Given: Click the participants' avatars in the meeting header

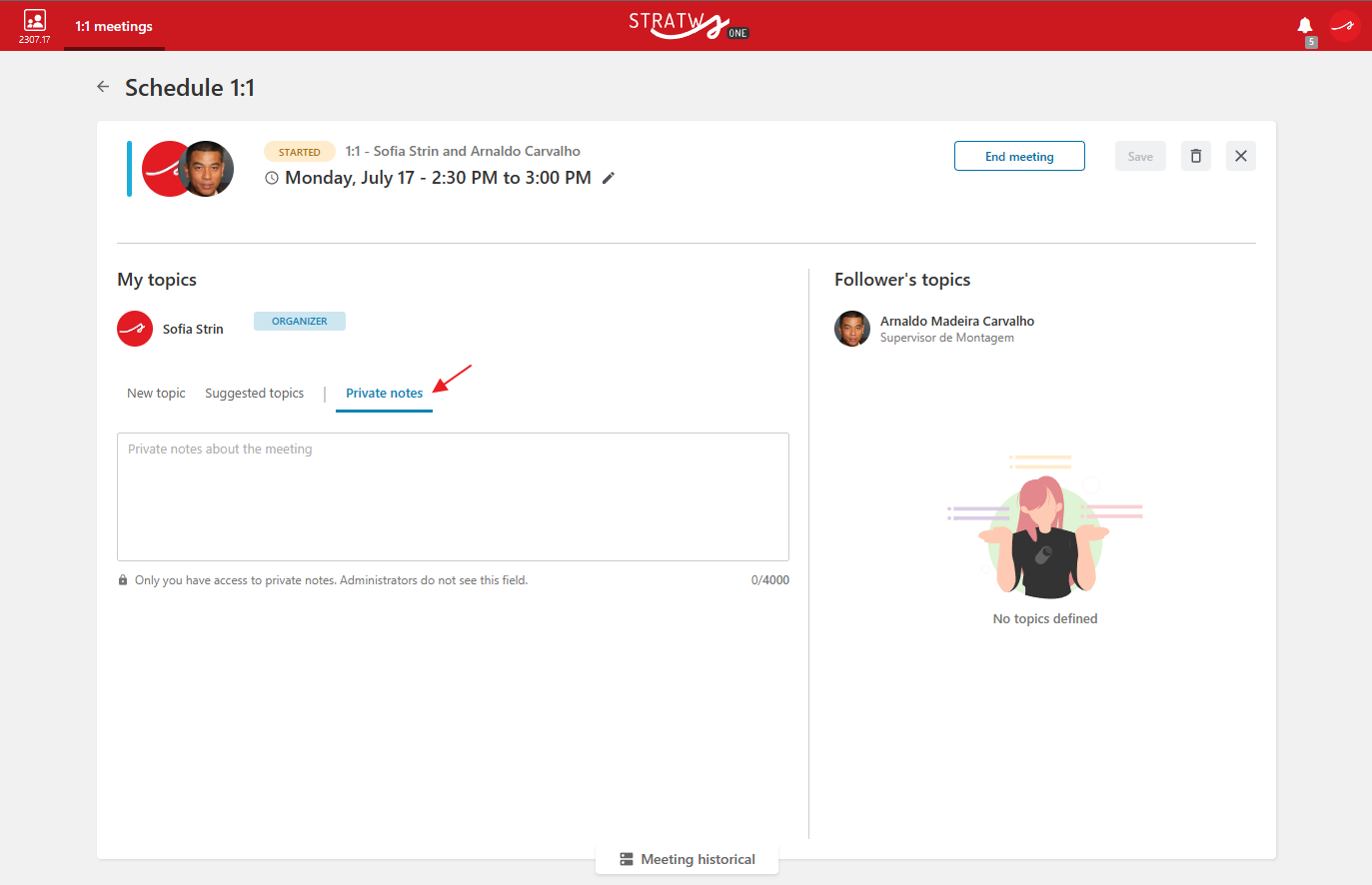Looking at the screenshot, I should (x=188, y=169).
